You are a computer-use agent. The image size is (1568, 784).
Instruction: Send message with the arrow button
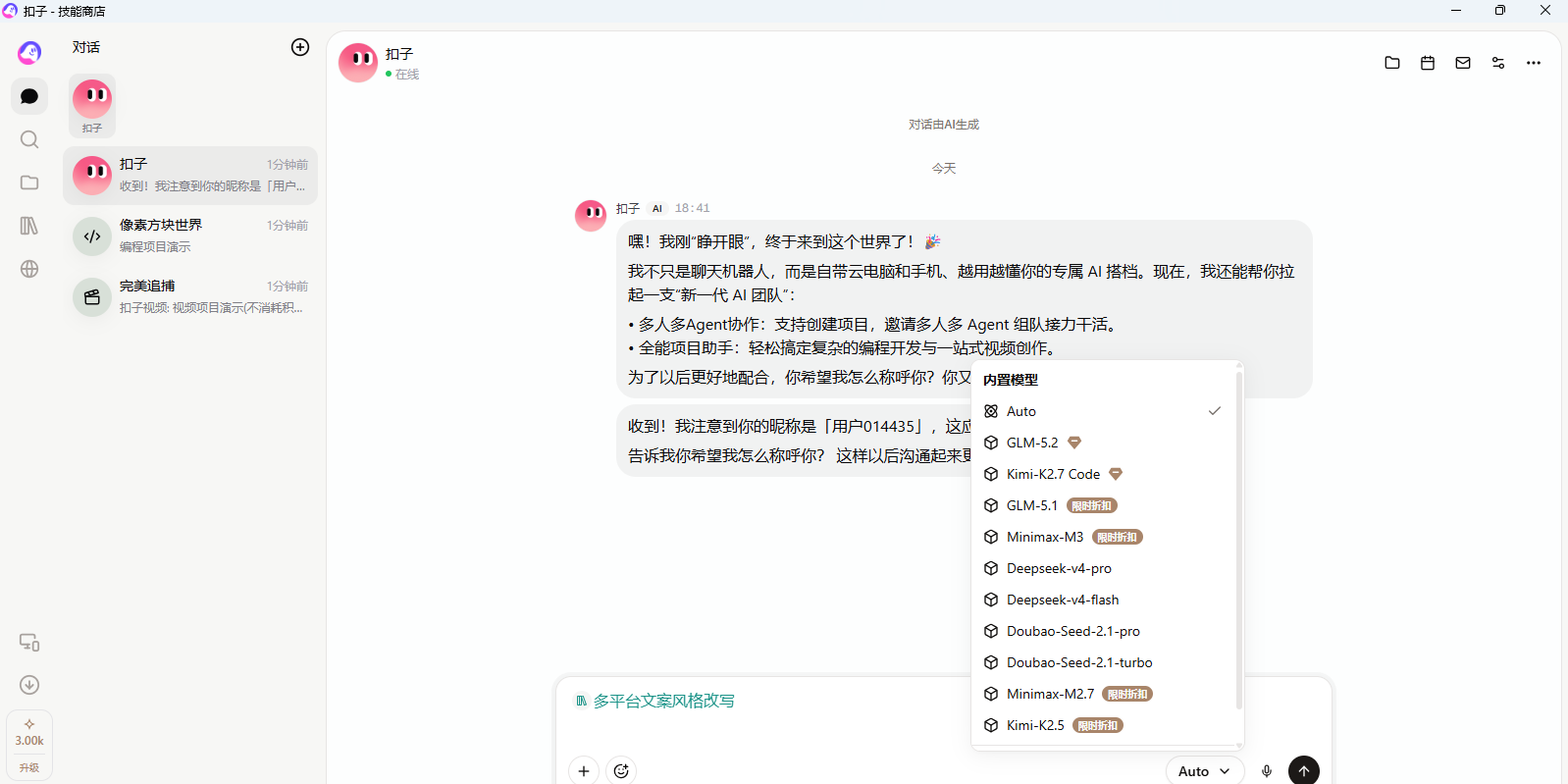[x=1304, y=771]
